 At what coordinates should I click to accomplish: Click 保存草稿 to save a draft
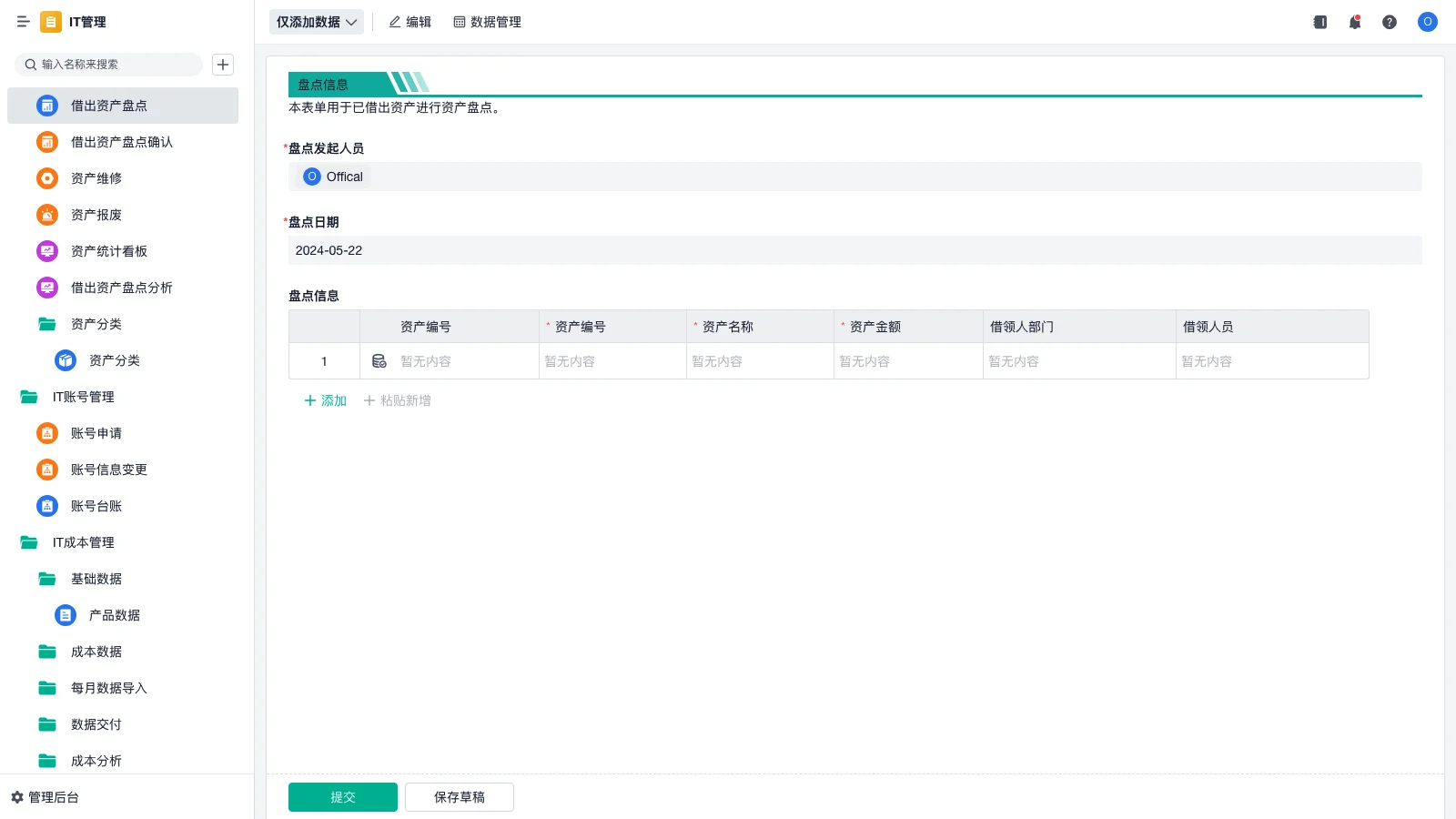pyautogui.click(x=459, y=796)
